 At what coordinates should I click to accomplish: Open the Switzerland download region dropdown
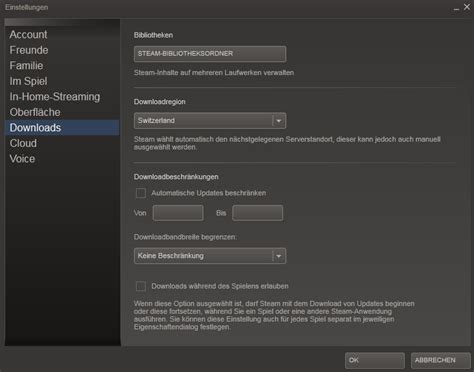(210, 121)
